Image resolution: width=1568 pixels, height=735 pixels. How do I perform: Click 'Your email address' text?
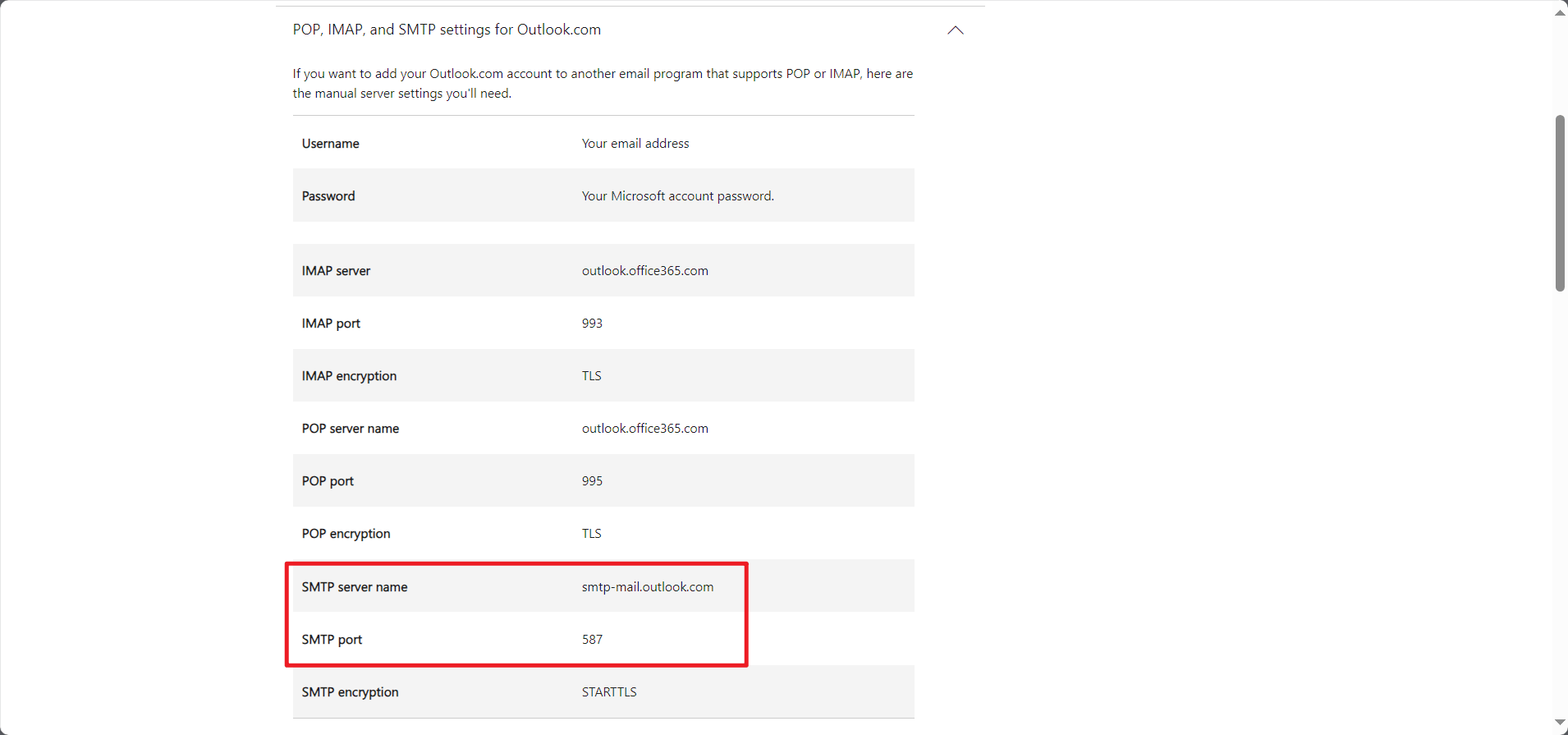(x=635, y=144)
